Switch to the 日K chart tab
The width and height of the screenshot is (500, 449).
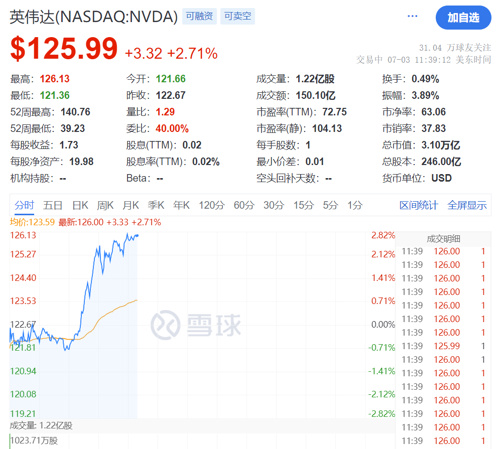click(80, 205)
